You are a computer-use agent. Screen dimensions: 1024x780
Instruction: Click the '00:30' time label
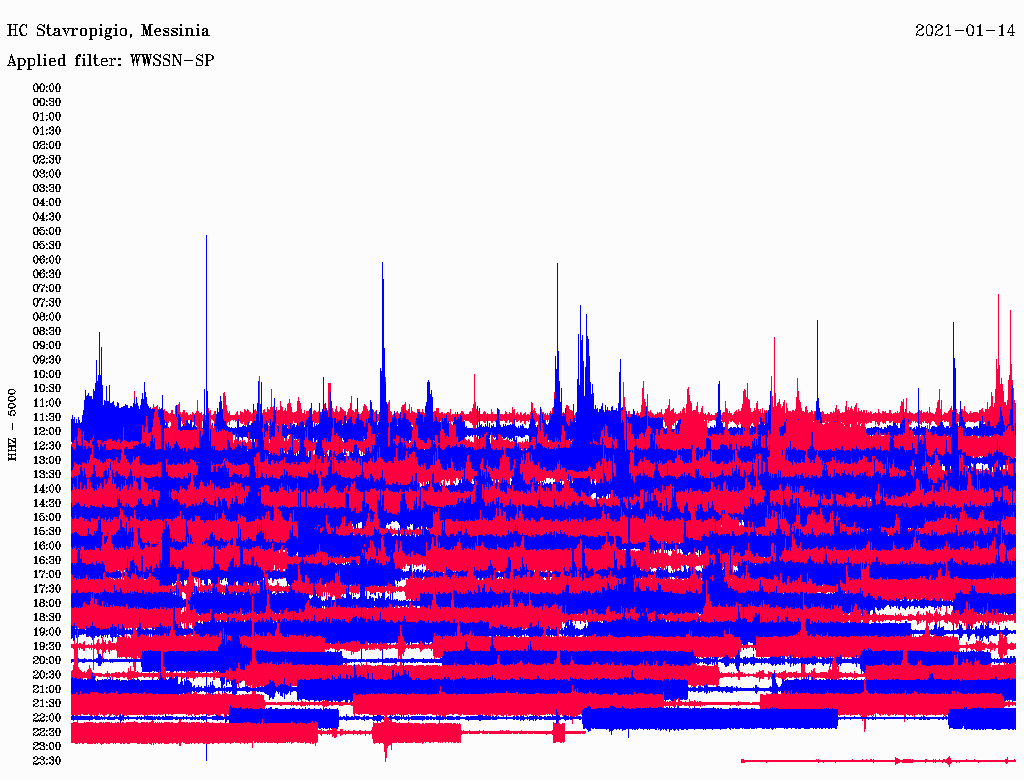point(47,103)
